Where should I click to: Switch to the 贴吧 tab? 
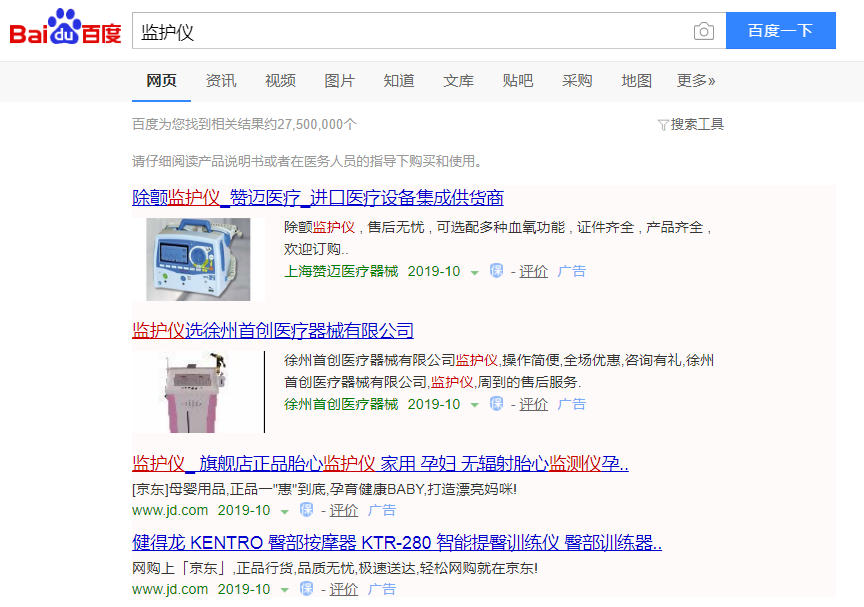518,81
